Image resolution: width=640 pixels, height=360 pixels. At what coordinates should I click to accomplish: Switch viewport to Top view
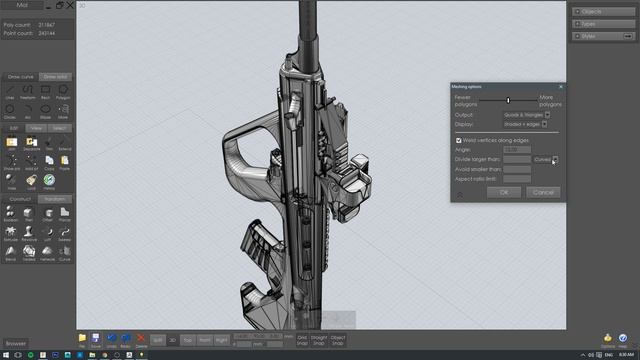pyautogui.click(x=188, y=340)
